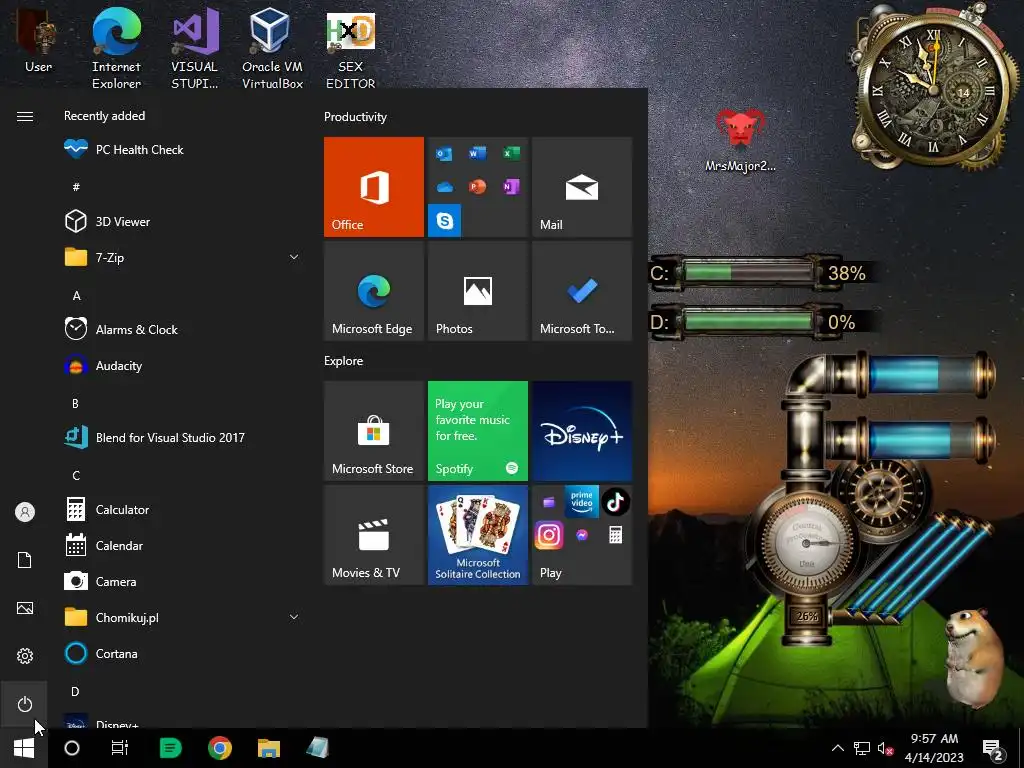Image resolution: width=1024 pixels, height=768 pixels.
Task: Click the letter A section header
Action: pos(76,296)
